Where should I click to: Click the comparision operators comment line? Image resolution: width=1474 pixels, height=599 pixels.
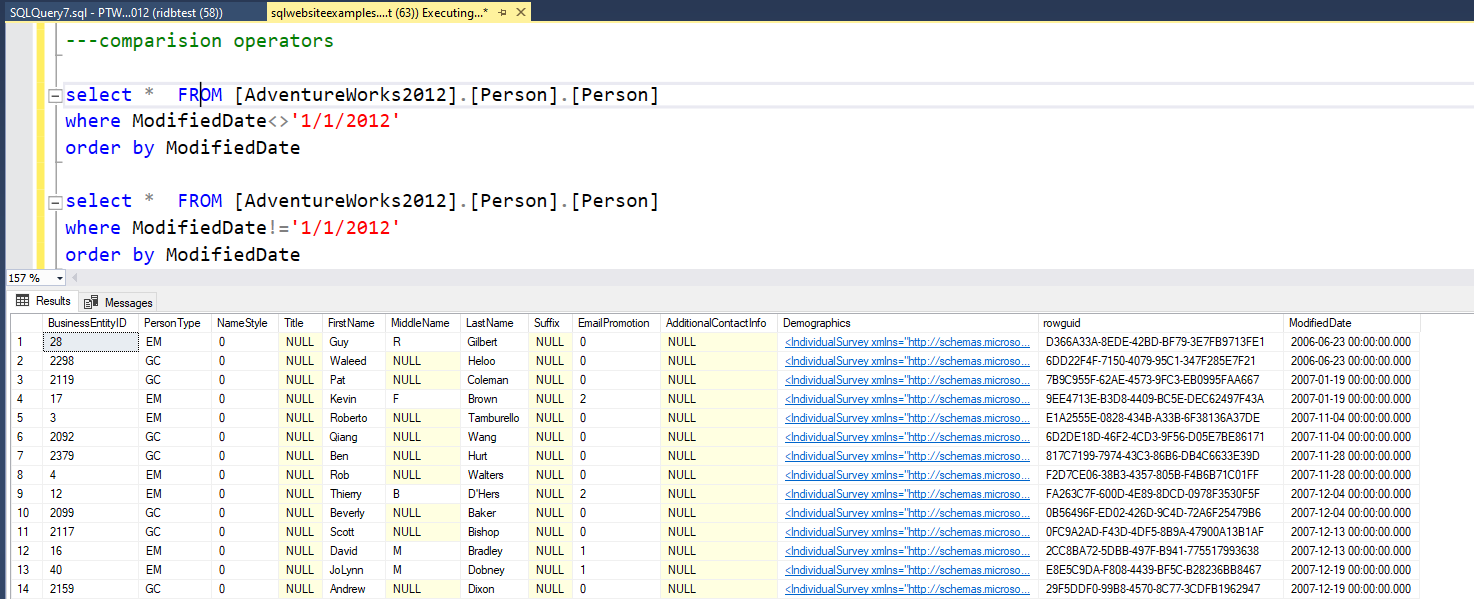point(199,41)
